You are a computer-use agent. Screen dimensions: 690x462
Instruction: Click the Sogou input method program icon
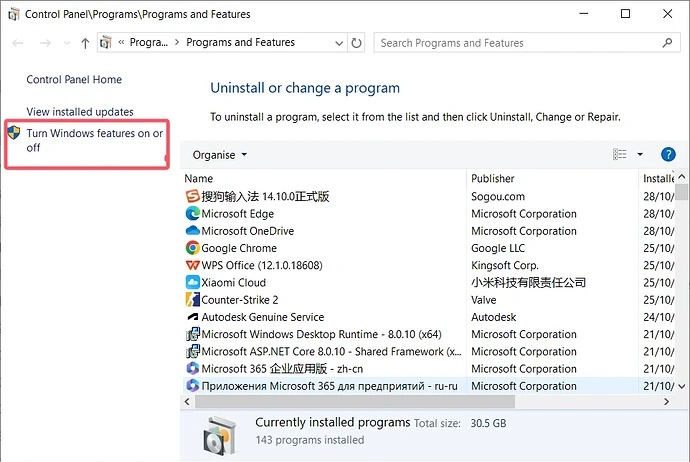click(x=193, y=197)
